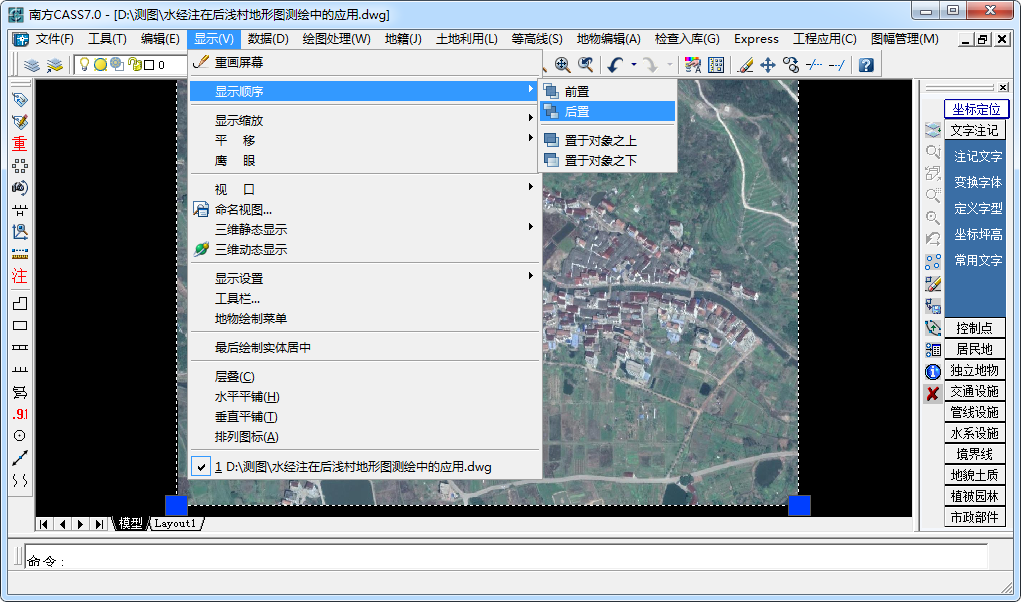Click the red X delete icon

(x=933, y=393)
